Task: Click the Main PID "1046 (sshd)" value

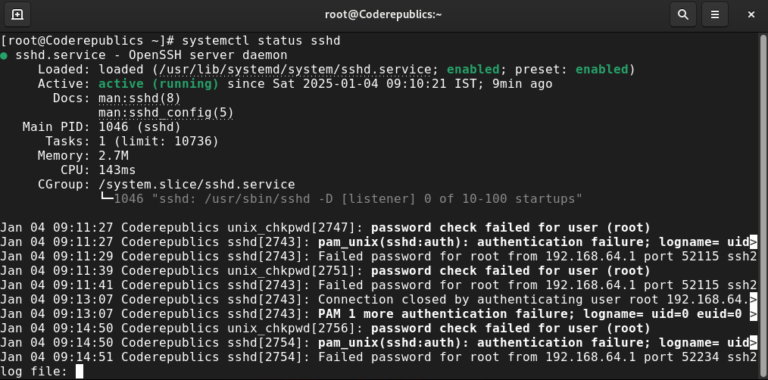Action: (x=140, y=127)
